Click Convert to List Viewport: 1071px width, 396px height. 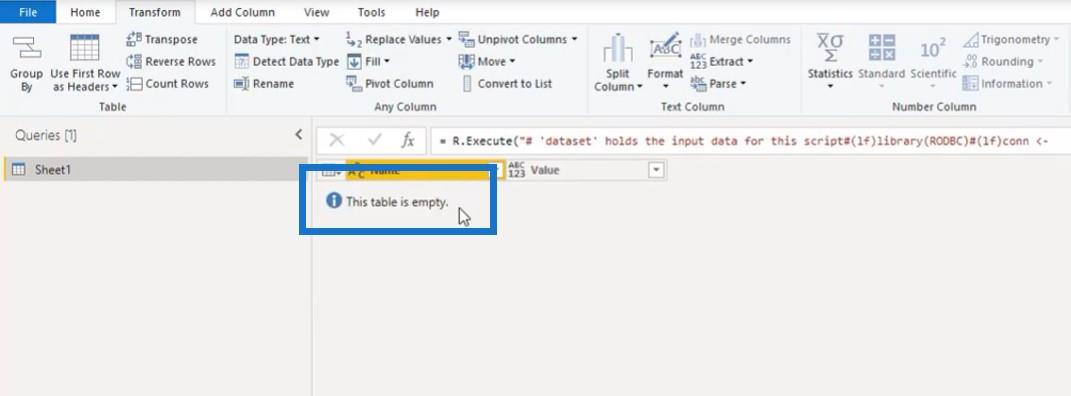pyautogui.click(x=506, y=83)
